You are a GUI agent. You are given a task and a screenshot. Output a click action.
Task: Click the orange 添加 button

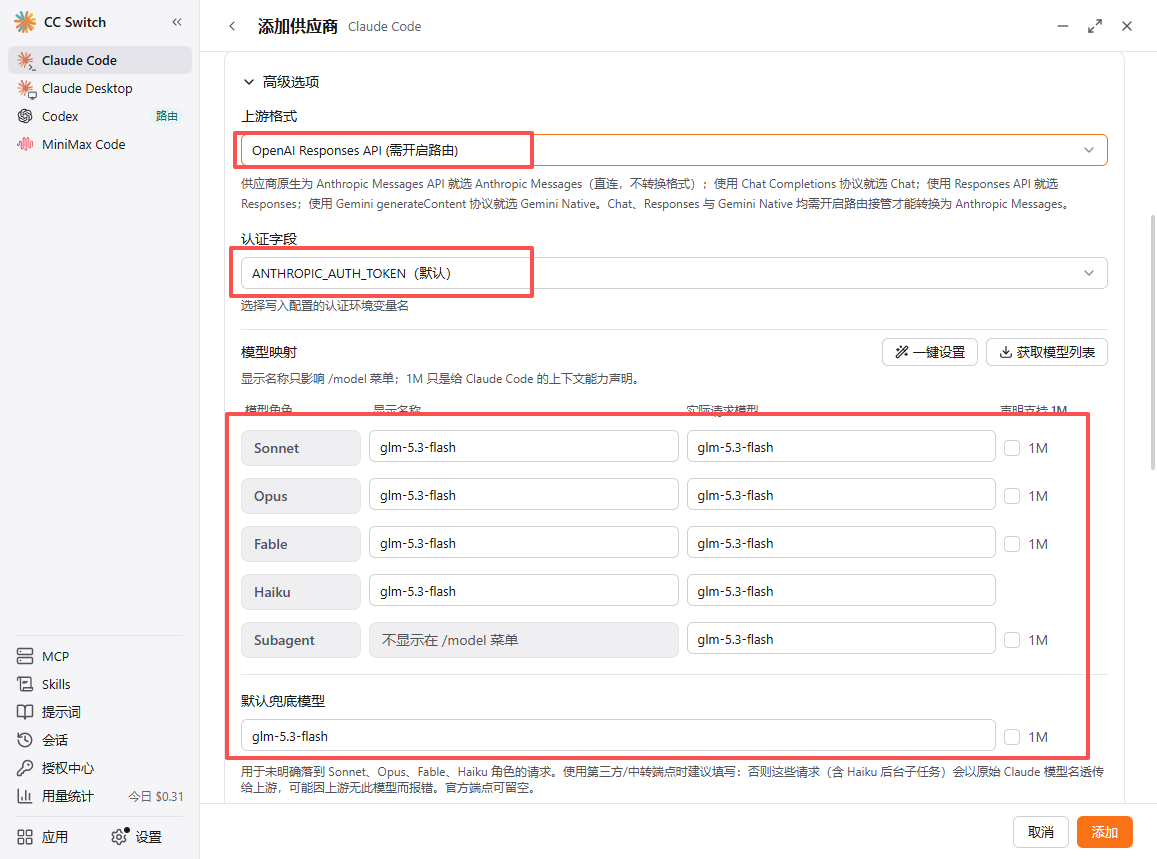click(1105, 832)
